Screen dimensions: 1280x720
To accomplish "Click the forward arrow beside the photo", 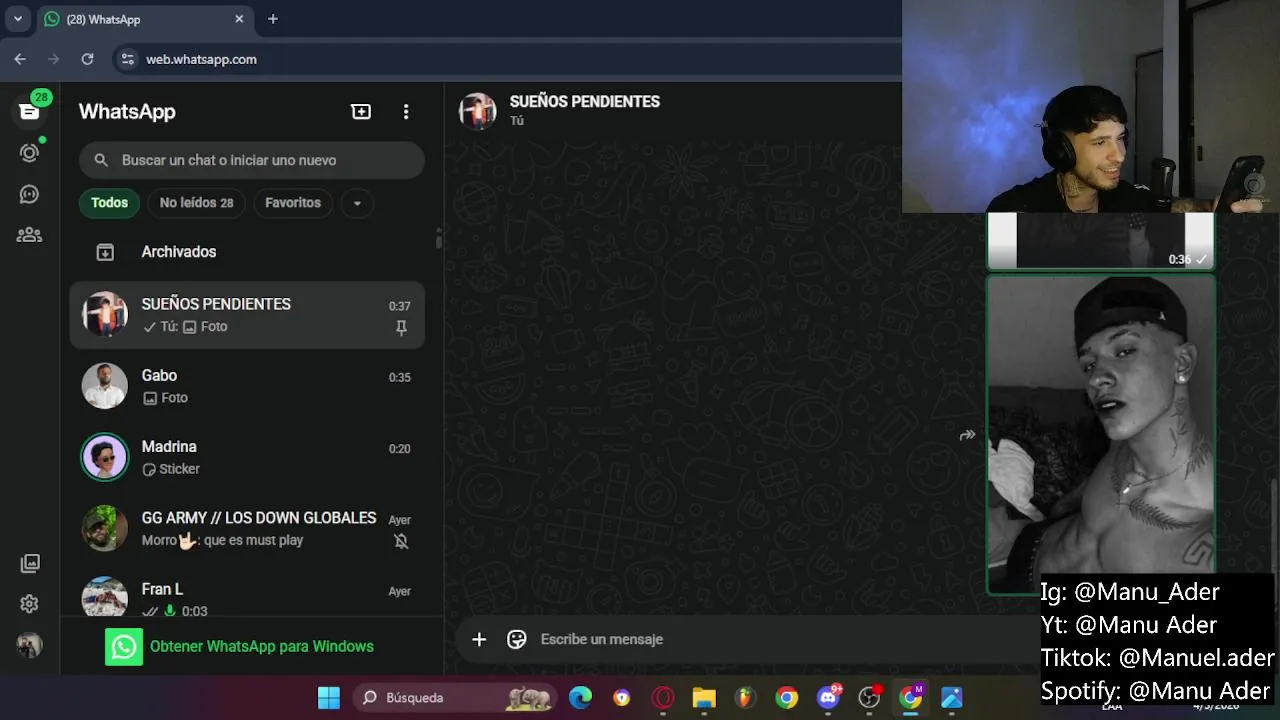I will coord(967,435).
